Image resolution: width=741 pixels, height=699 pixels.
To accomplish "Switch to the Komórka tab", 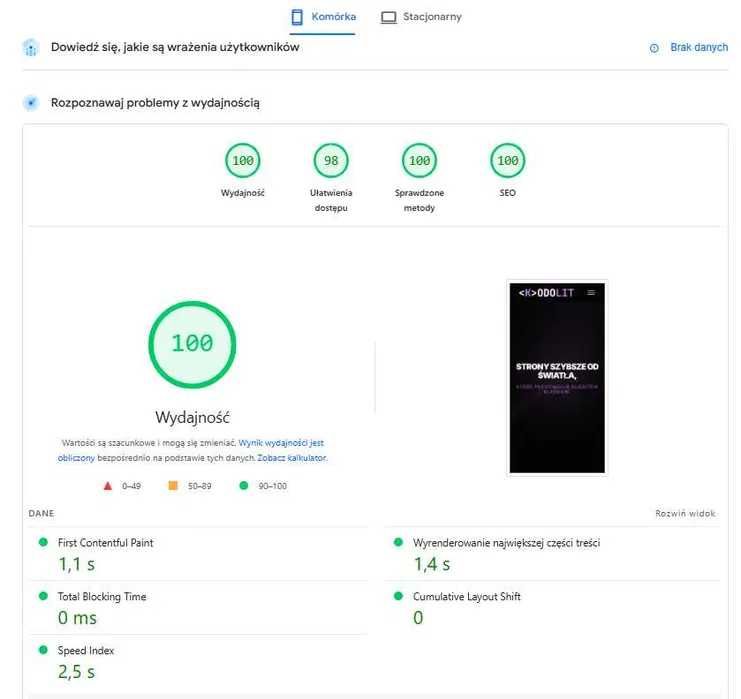I will [323, 17].
